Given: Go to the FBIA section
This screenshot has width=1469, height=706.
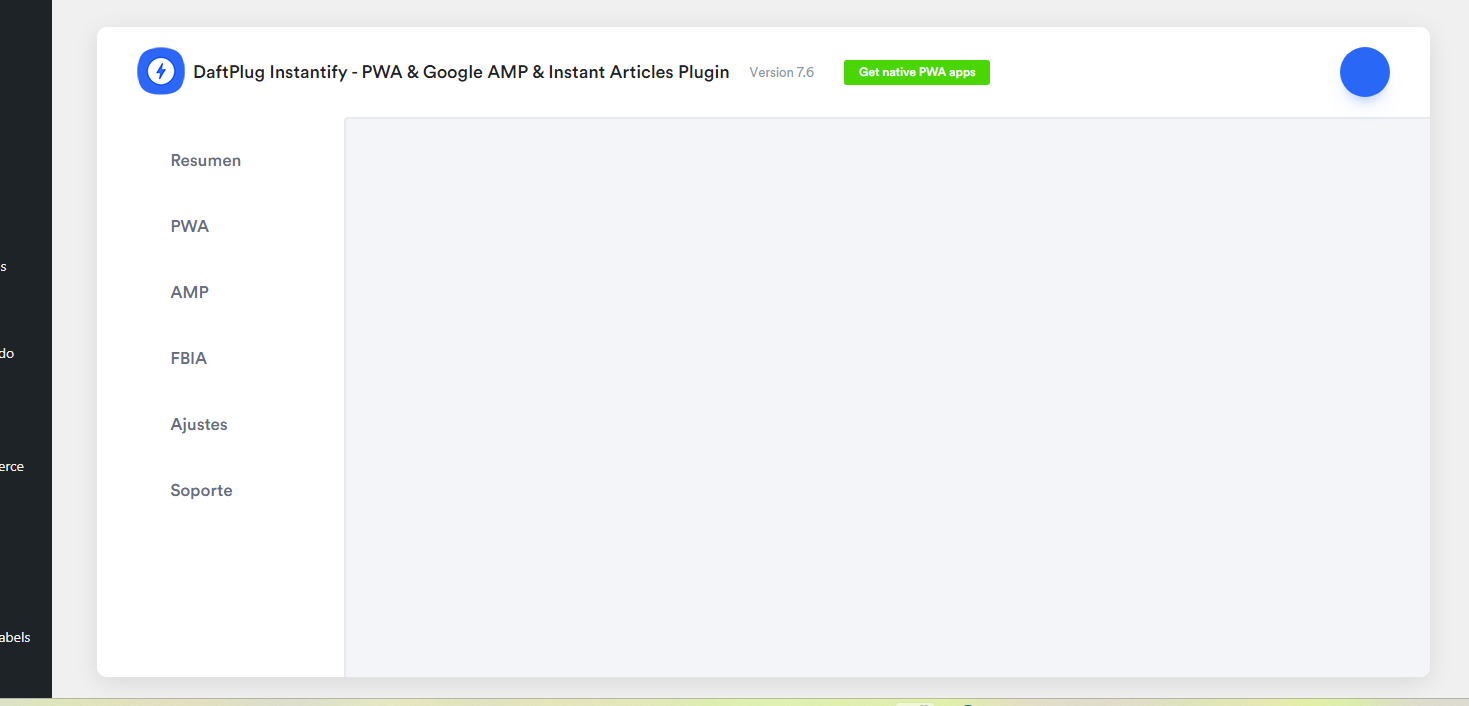Looking at the screenshot, I should pos(189,358).
